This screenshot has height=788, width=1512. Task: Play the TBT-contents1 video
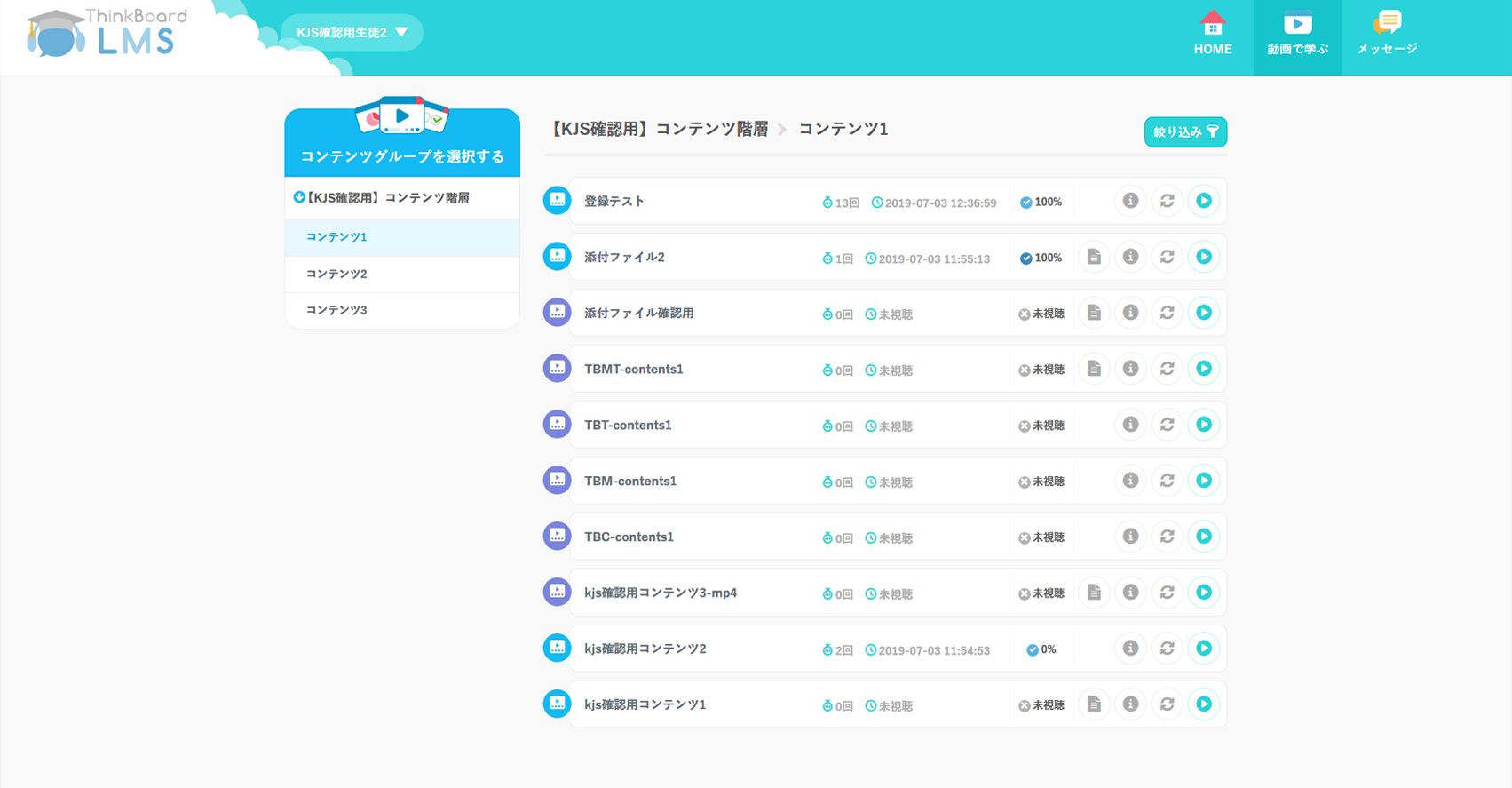[1204, 425]
